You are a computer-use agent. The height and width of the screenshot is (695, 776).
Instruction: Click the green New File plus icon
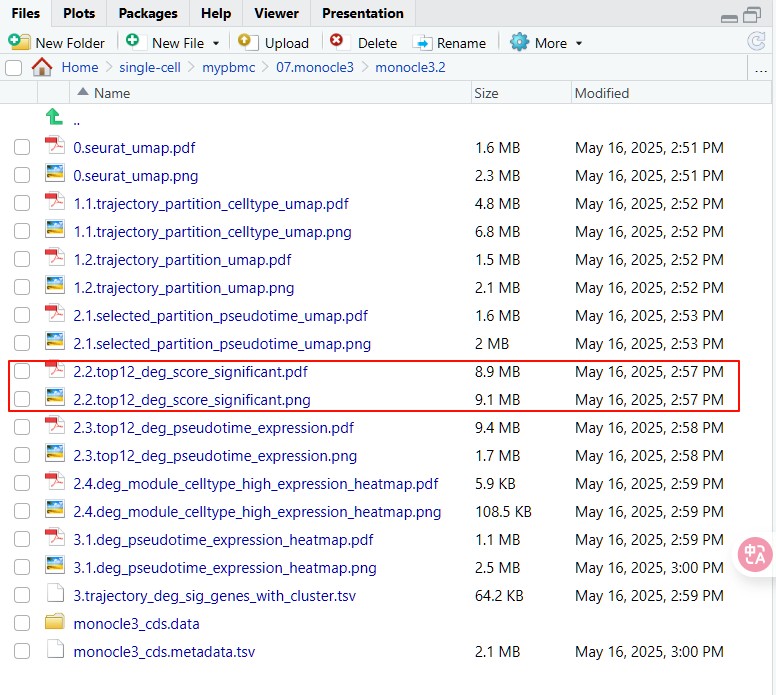pos(133,41)
